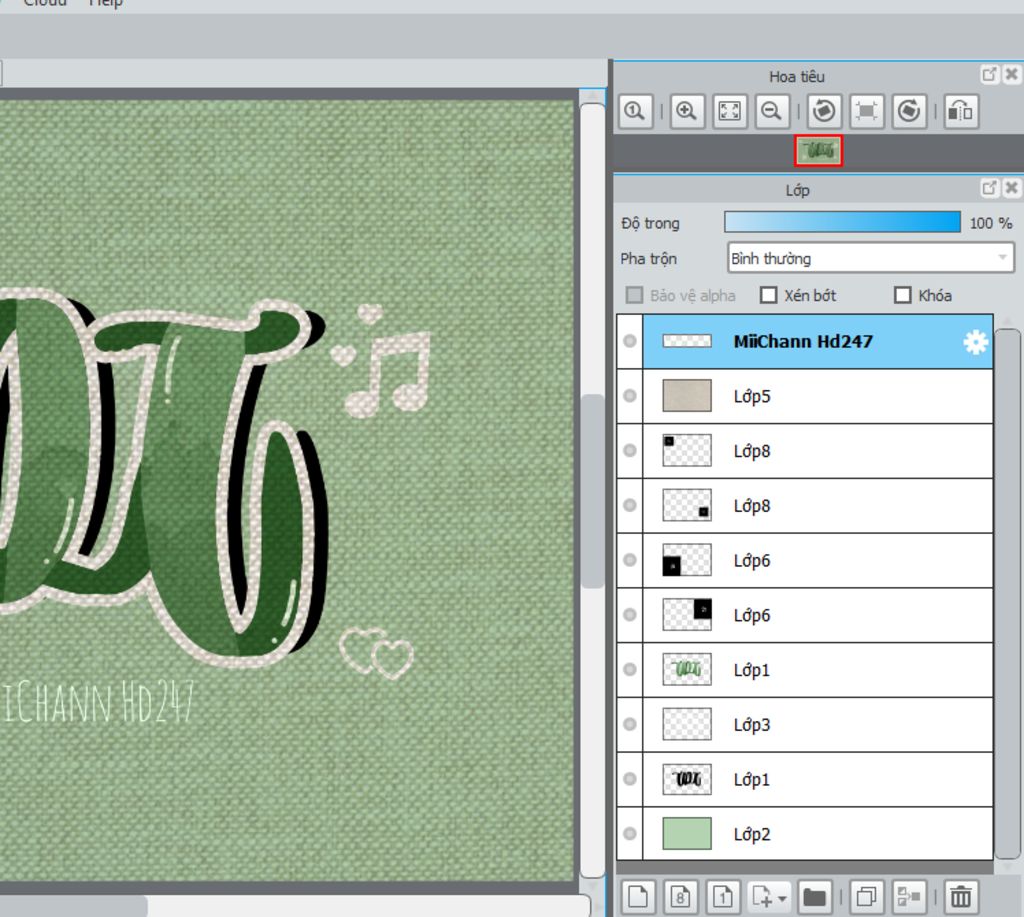Expand the add-layer dropdown arrow
Image resolution: width=1024 pixels, height=917 pixels.
point(782,897)
